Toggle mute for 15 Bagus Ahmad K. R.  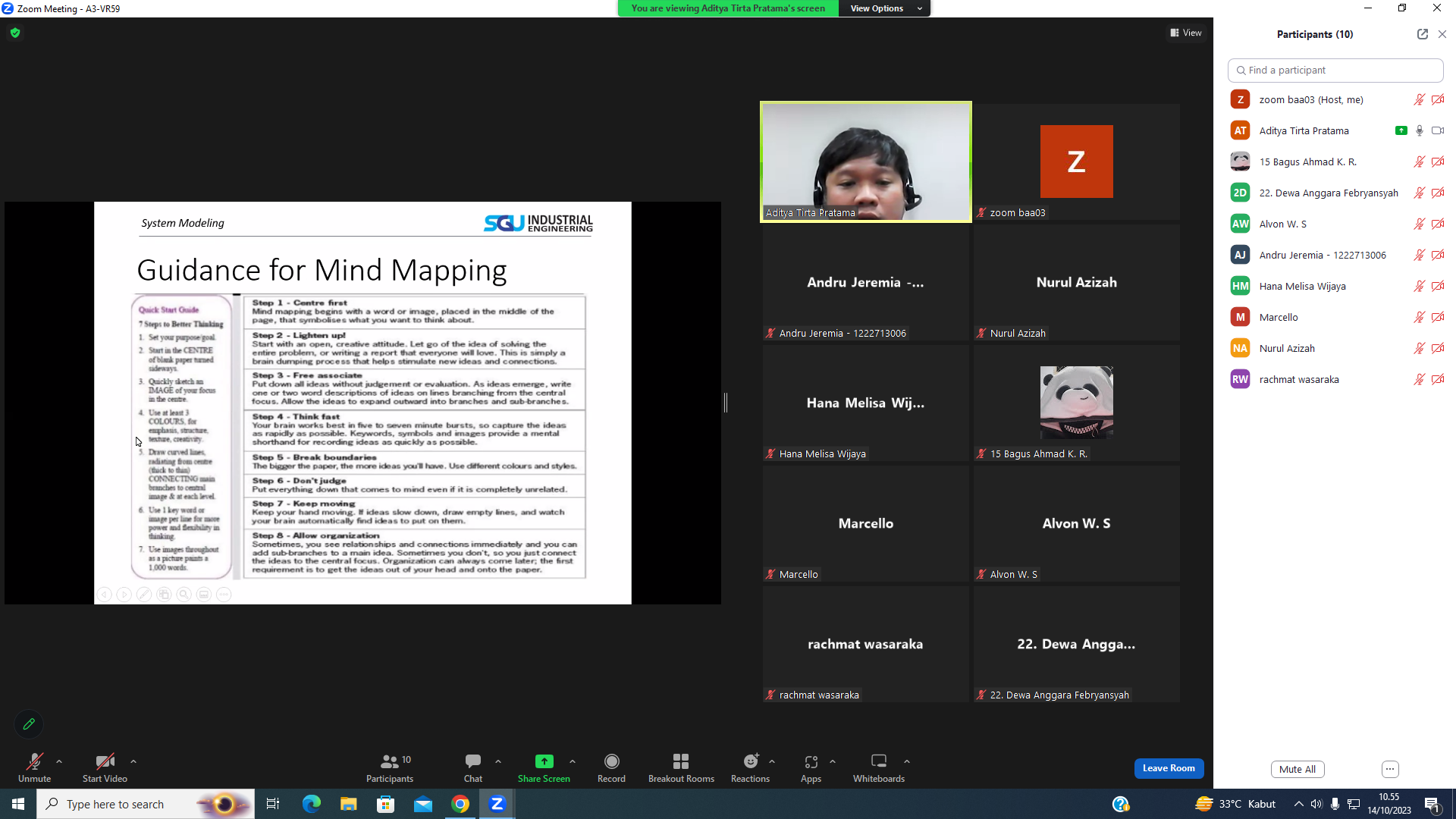pos(1419,162)
